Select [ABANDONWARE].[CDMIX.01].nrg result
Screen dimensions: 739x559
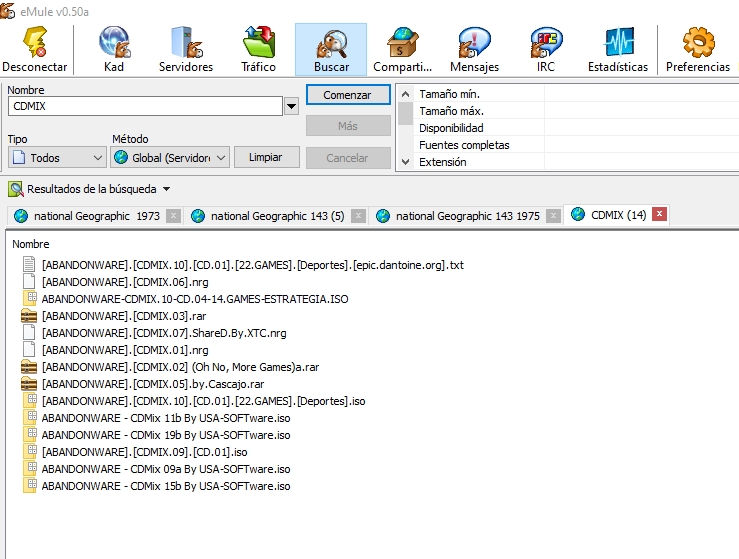[x=125, y=350]
